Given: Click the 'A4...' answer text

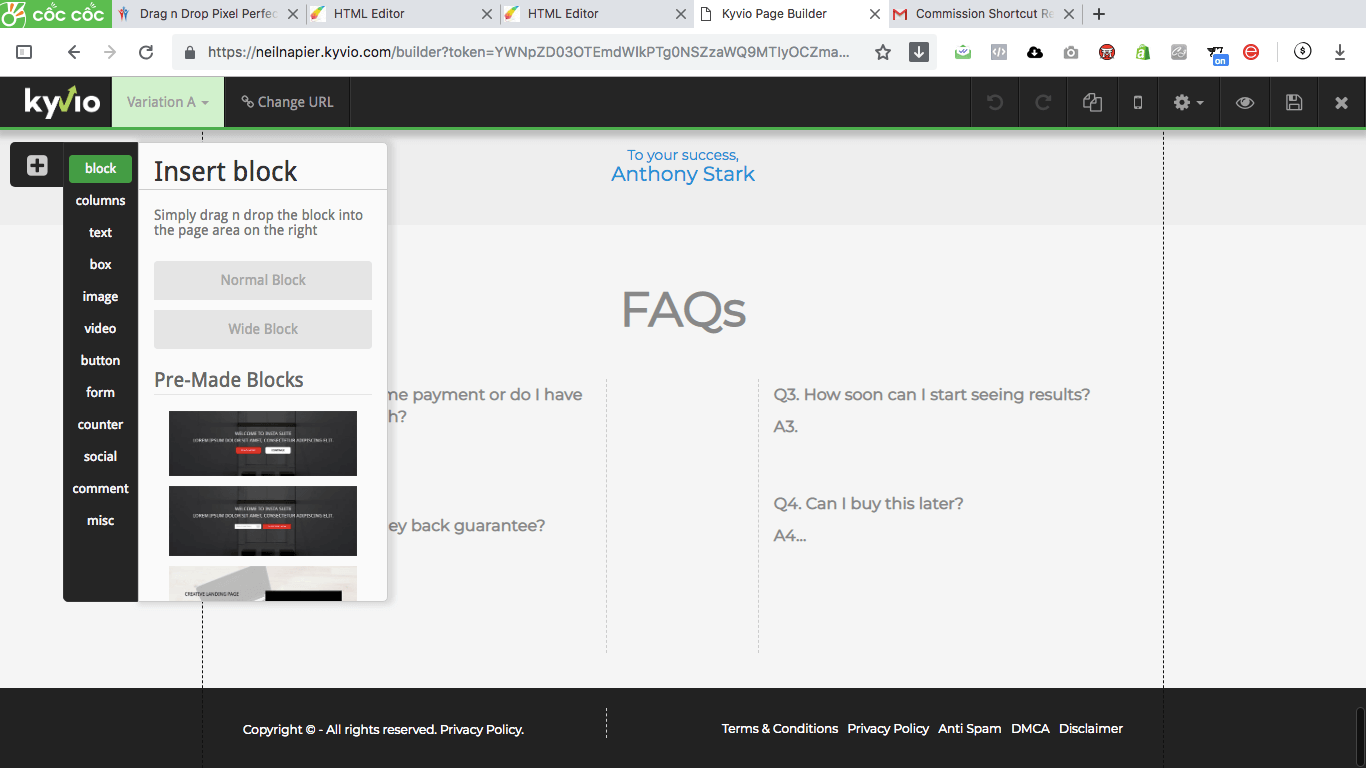Looking at the screenshot, I should 790,535.
